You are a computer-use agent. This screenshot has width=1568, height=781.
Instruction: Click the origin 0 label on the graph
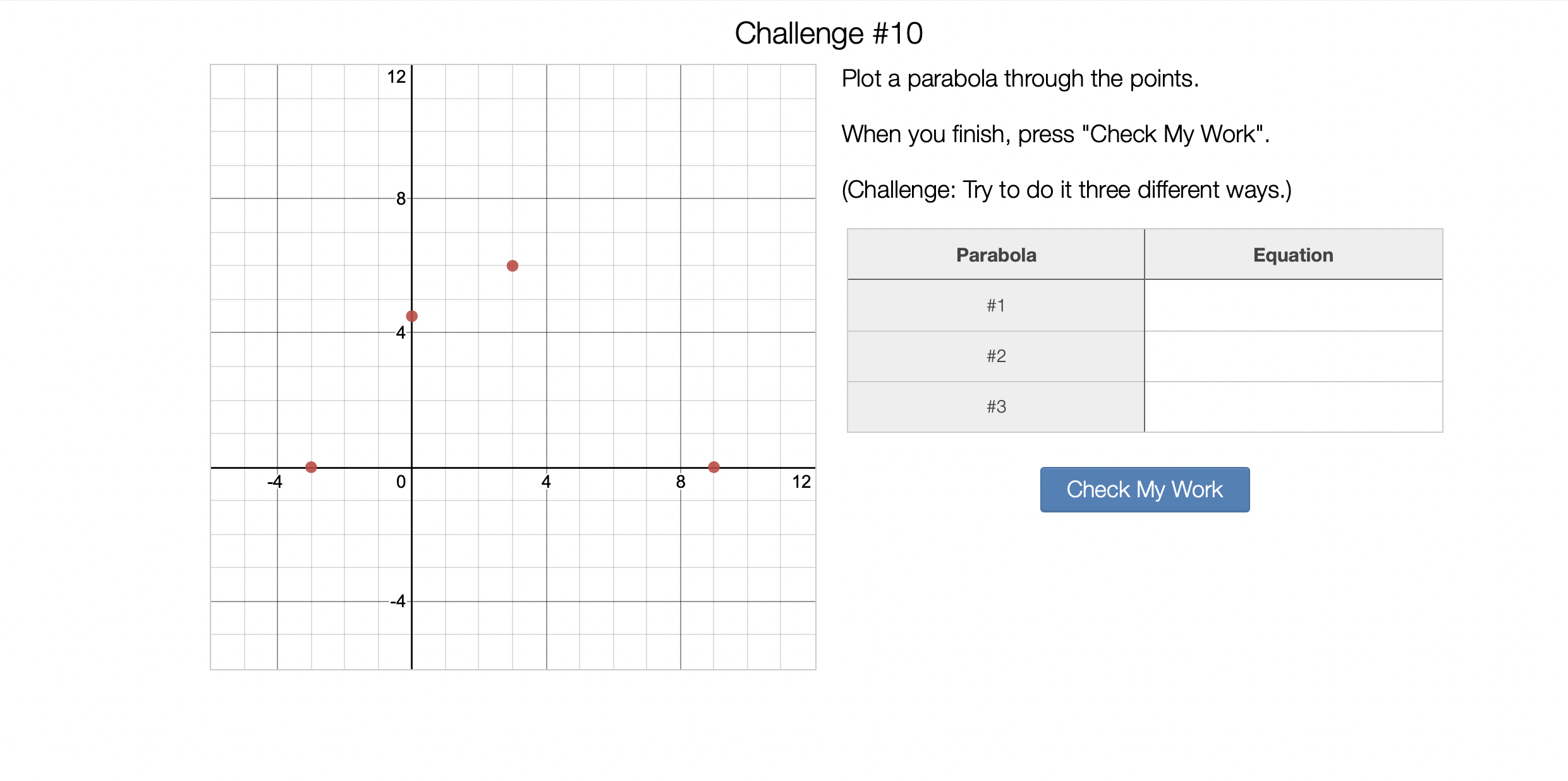(x=401, y=482)
